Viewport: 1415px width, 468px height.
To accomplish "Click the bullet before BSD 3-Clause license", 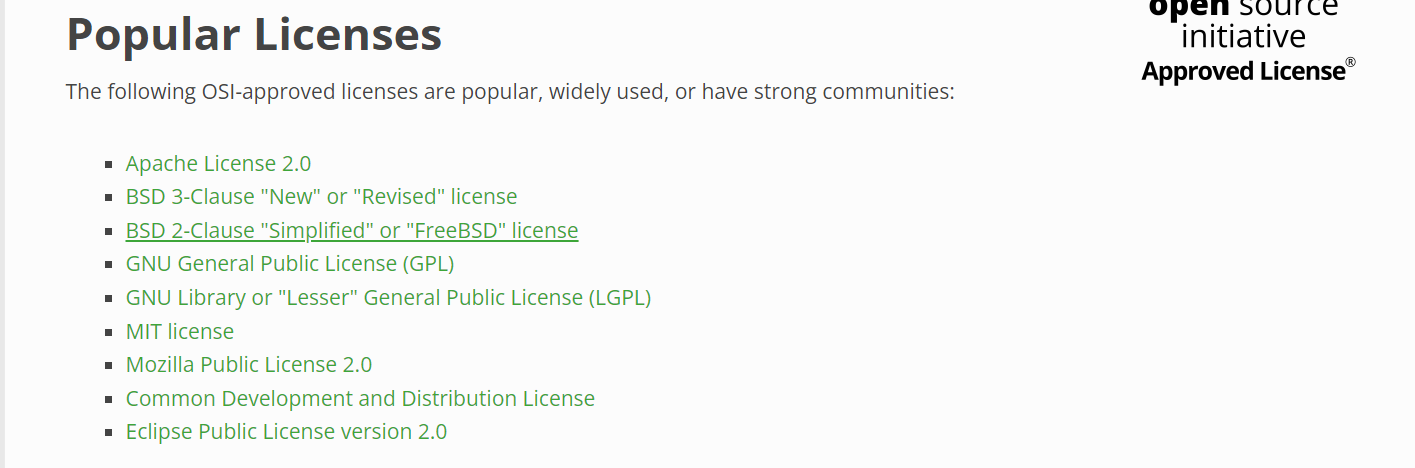I will tap(109, 198).
